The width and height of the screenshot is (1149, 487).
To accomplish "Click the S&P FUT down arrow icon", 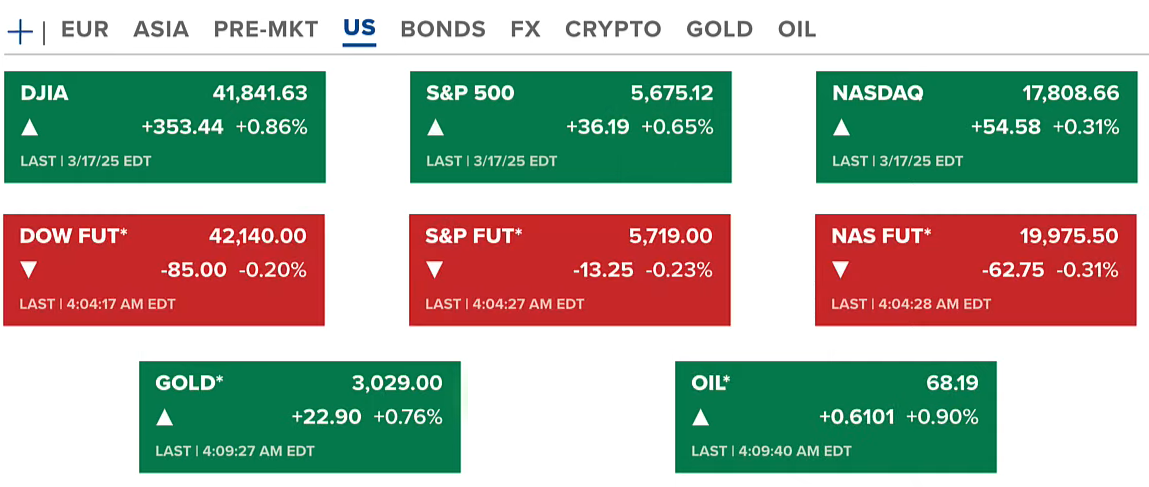I will [435, 270].
